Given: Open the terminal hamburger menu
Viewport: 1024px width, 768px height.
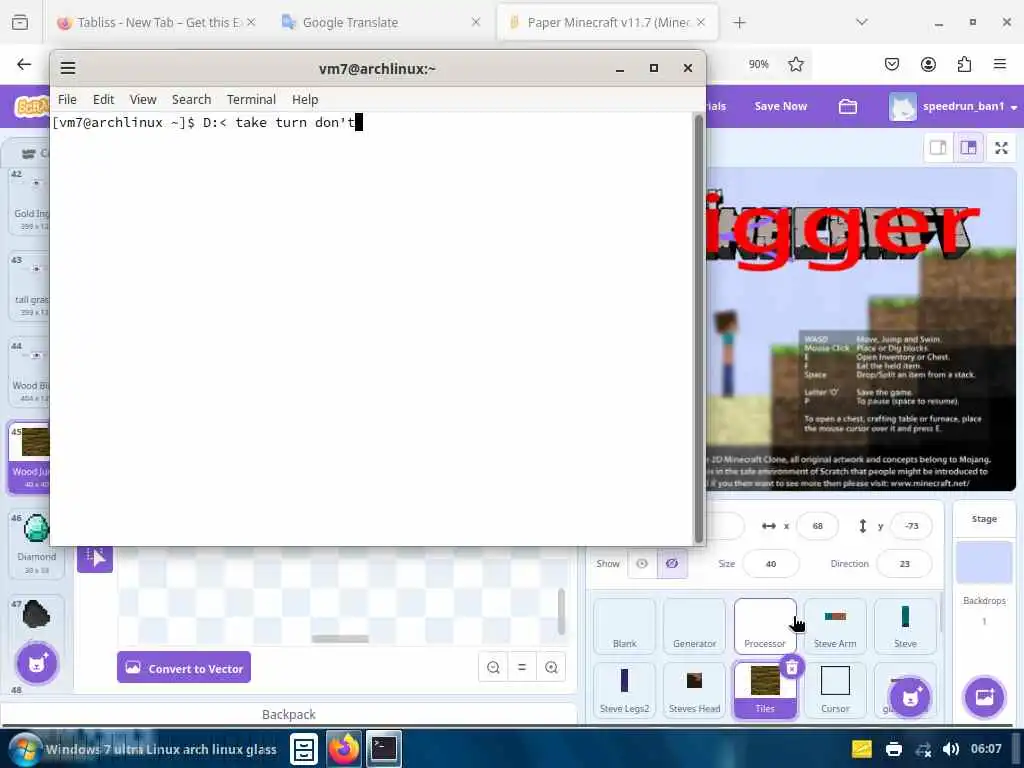Looking at the screenshot, I should click(x=68, y=68).
